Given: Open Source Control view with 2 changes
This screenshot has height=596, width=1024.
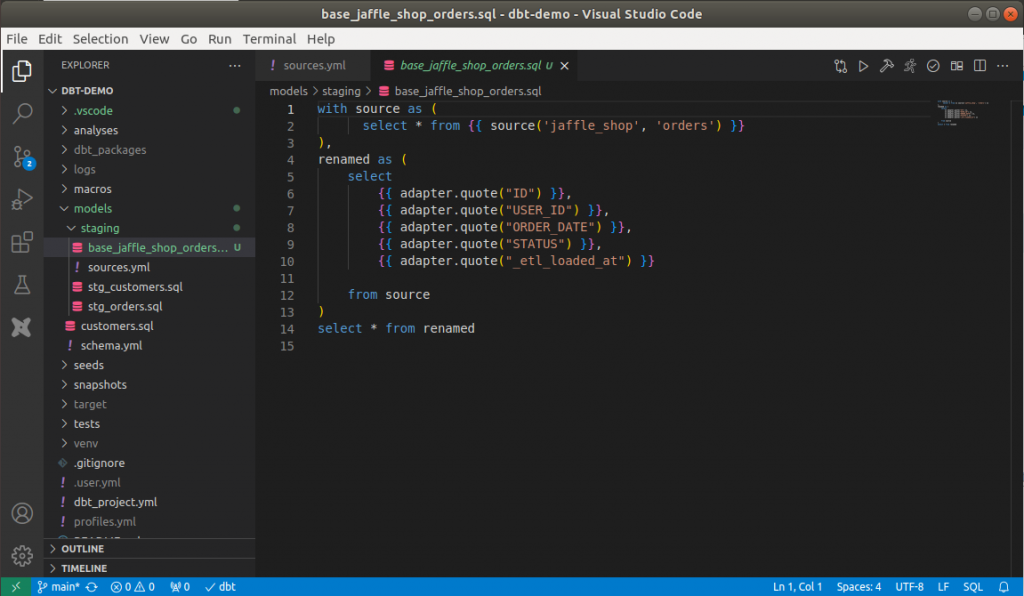Looking at the screenshot, I should click(22, 157).
